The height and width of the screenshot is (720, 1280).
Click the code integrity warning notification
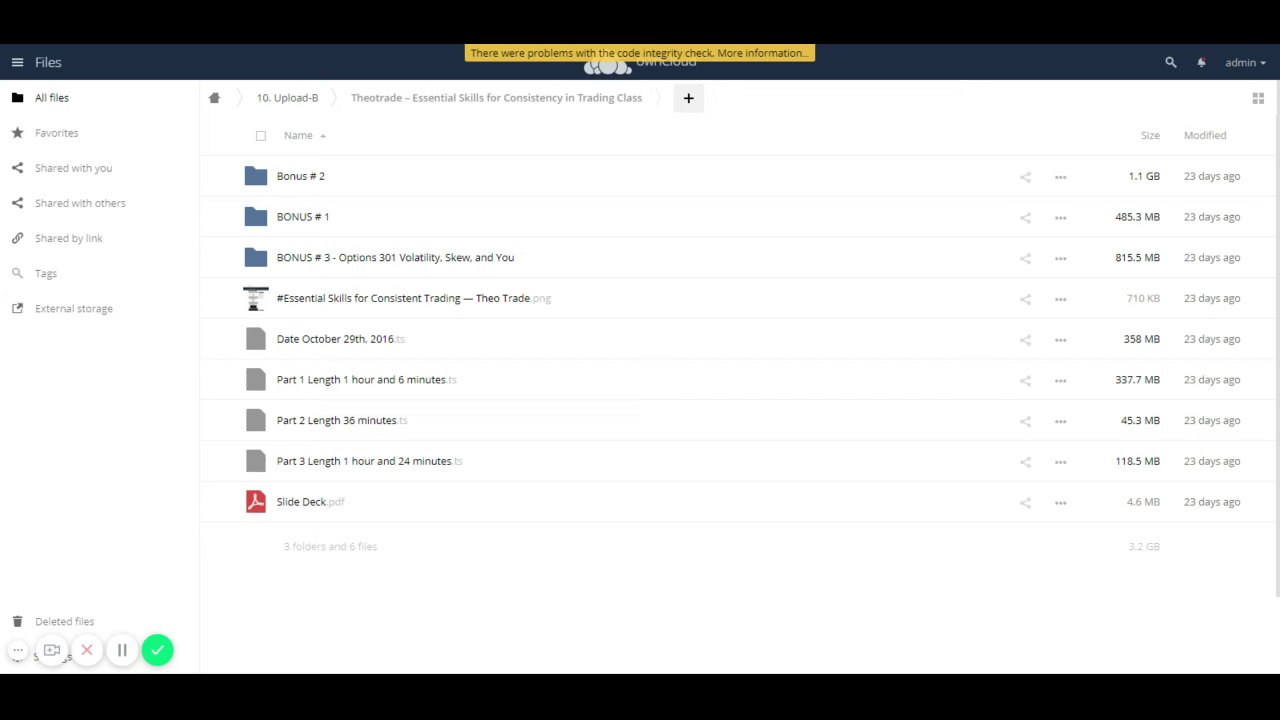[640, 53]
